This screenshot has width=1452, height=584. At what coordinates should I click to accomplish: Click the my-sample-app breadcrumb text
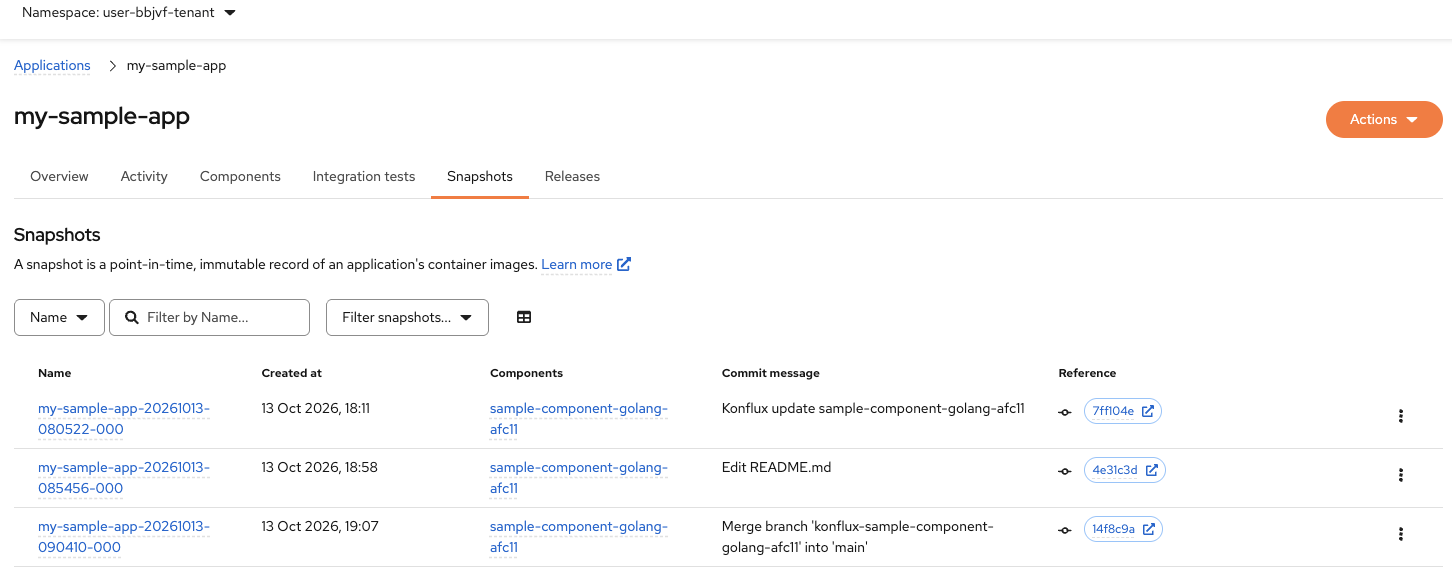pos(176,65)
